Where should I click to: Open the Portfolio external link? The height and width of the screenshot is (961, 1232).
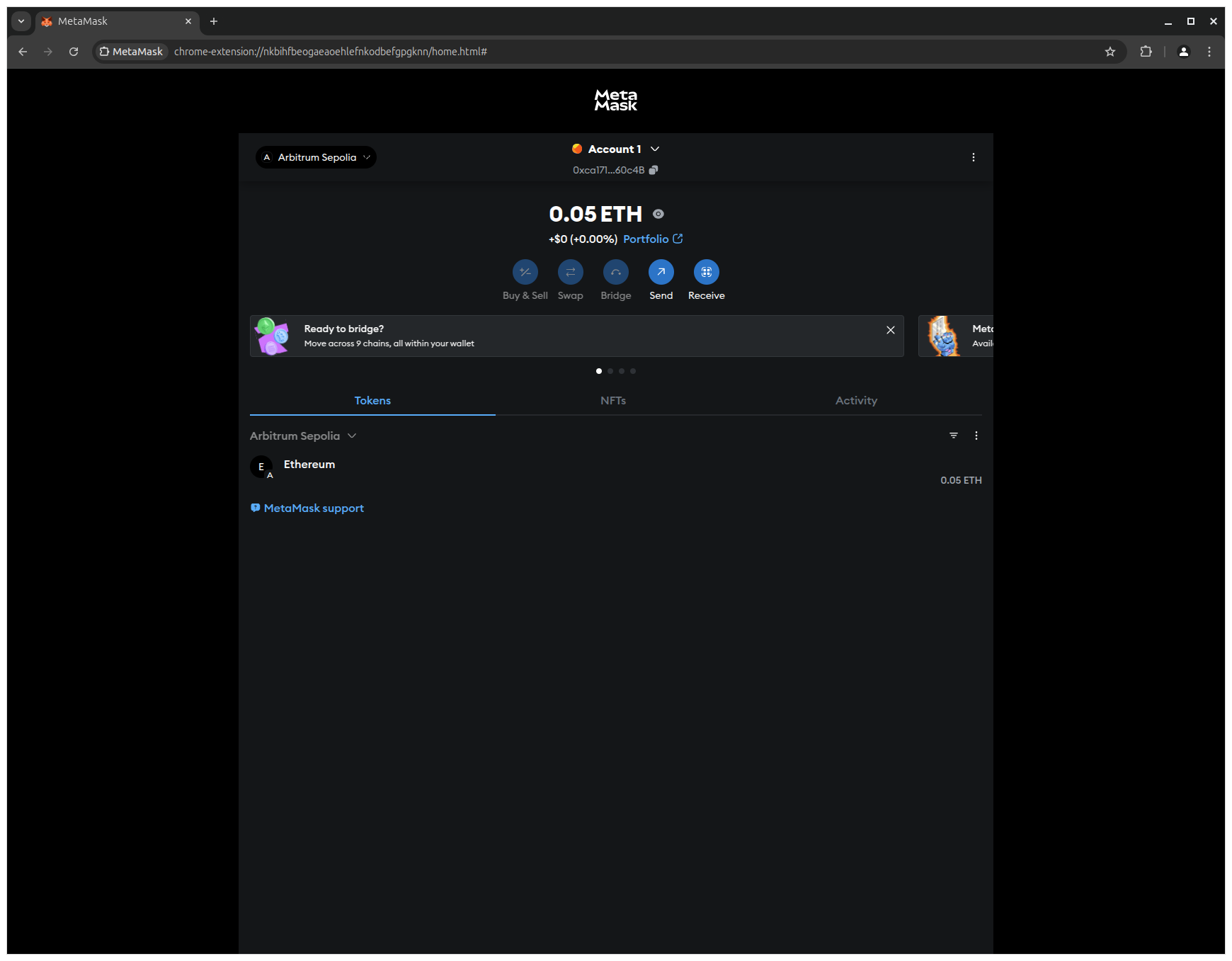tap(653, 239)
